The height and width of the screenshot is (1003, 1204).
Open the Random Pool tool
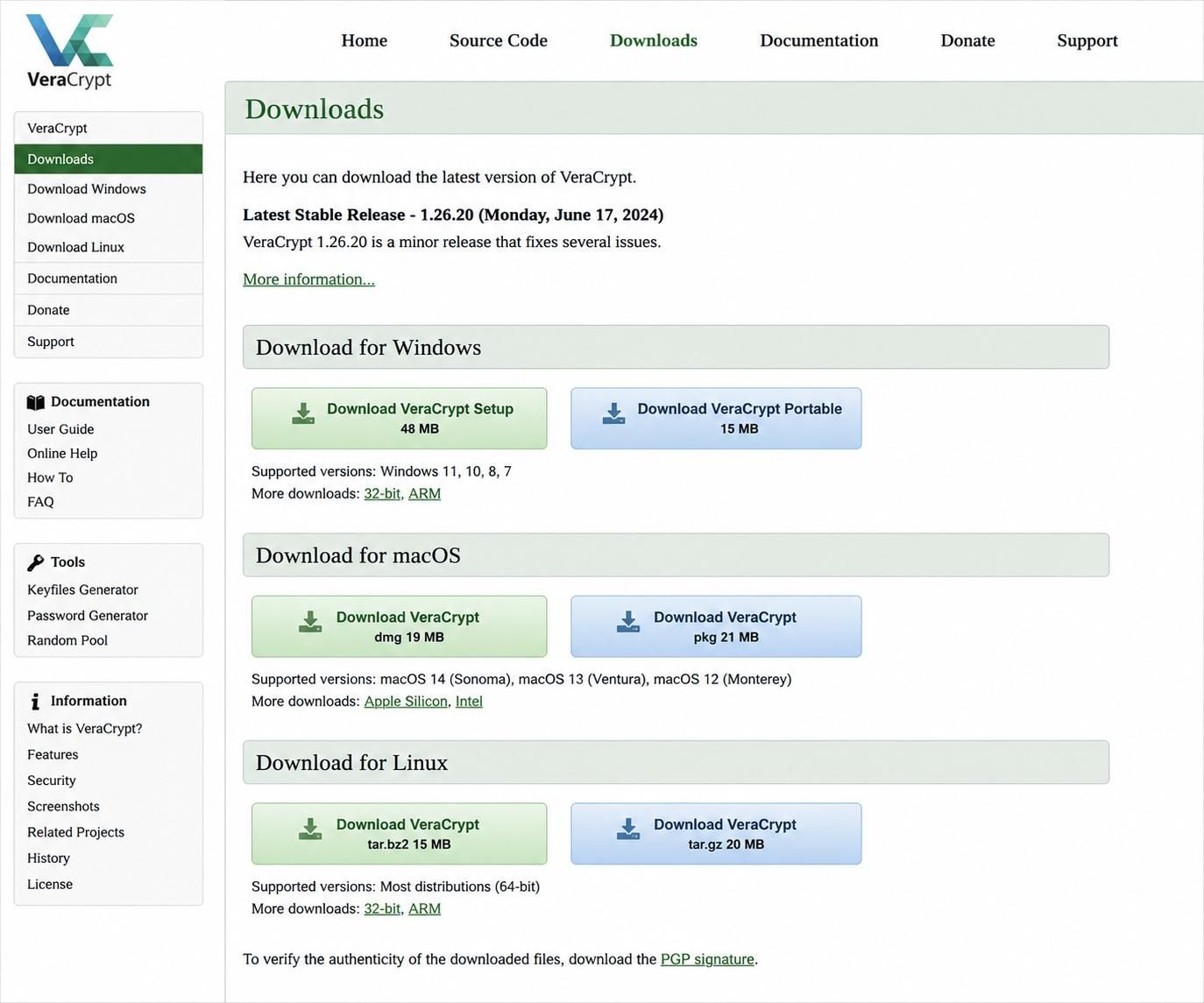[x=67, y=640]
